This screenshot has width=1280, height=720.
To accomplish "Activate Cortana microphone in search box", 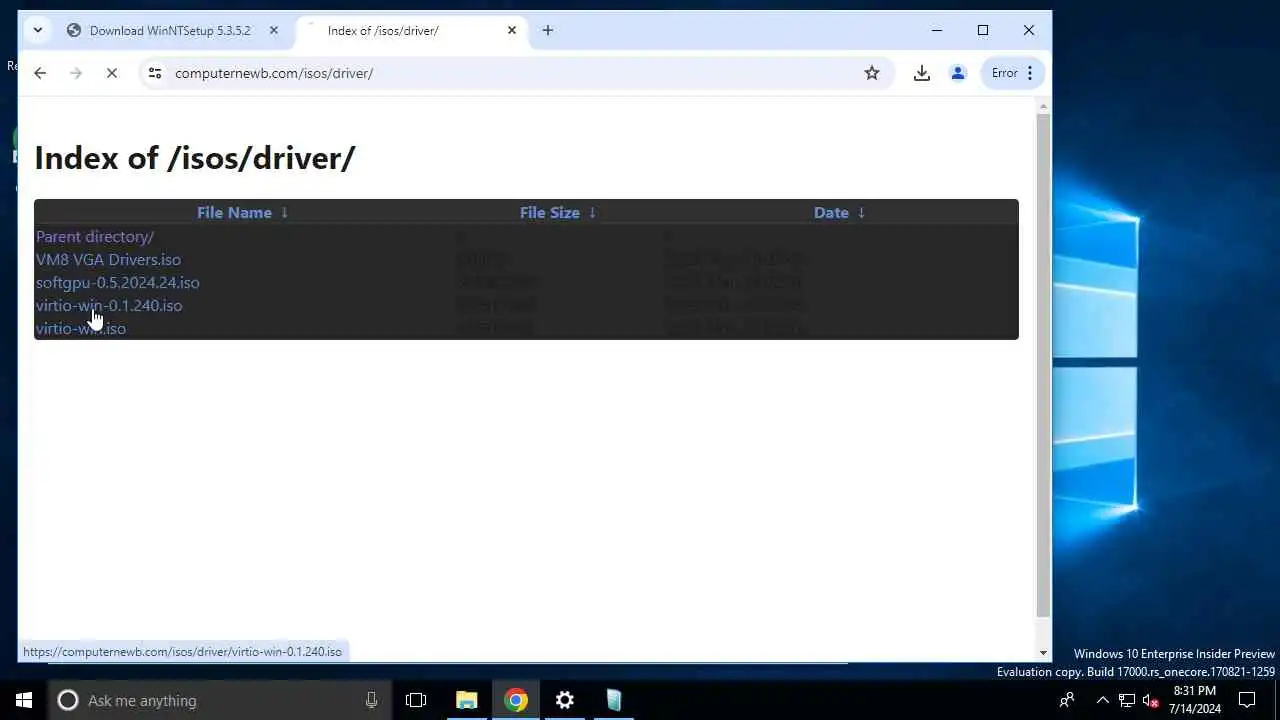I will pos(371,700).
